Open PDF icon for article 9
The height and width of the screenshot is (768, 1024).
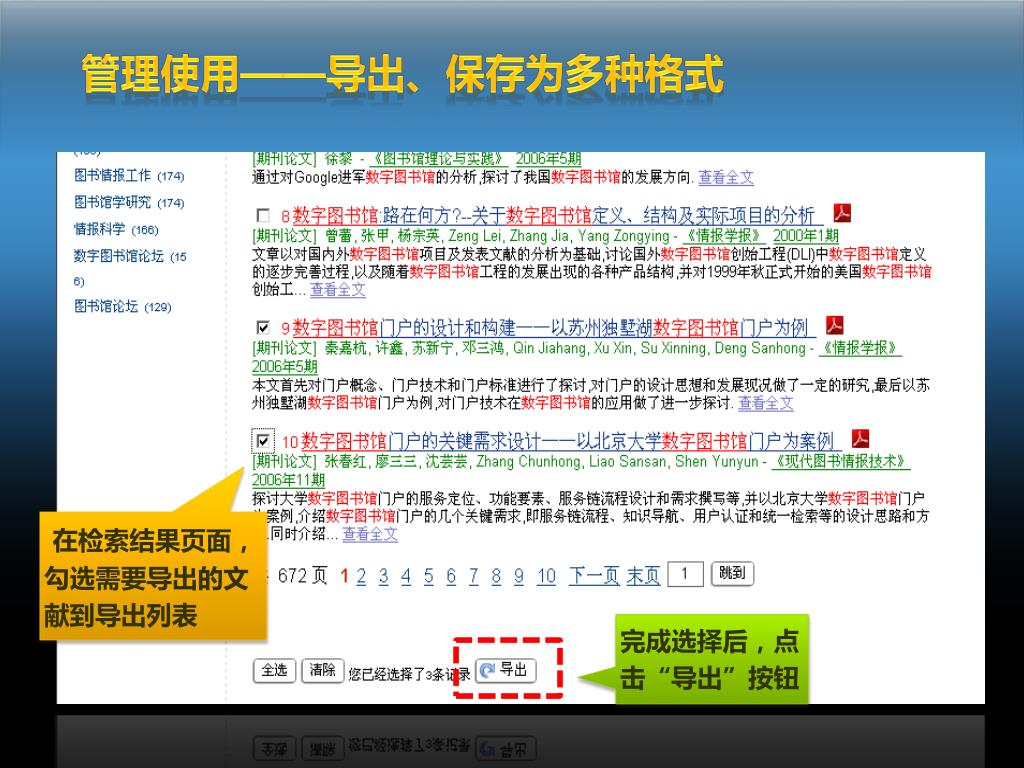tap(835, 325)
